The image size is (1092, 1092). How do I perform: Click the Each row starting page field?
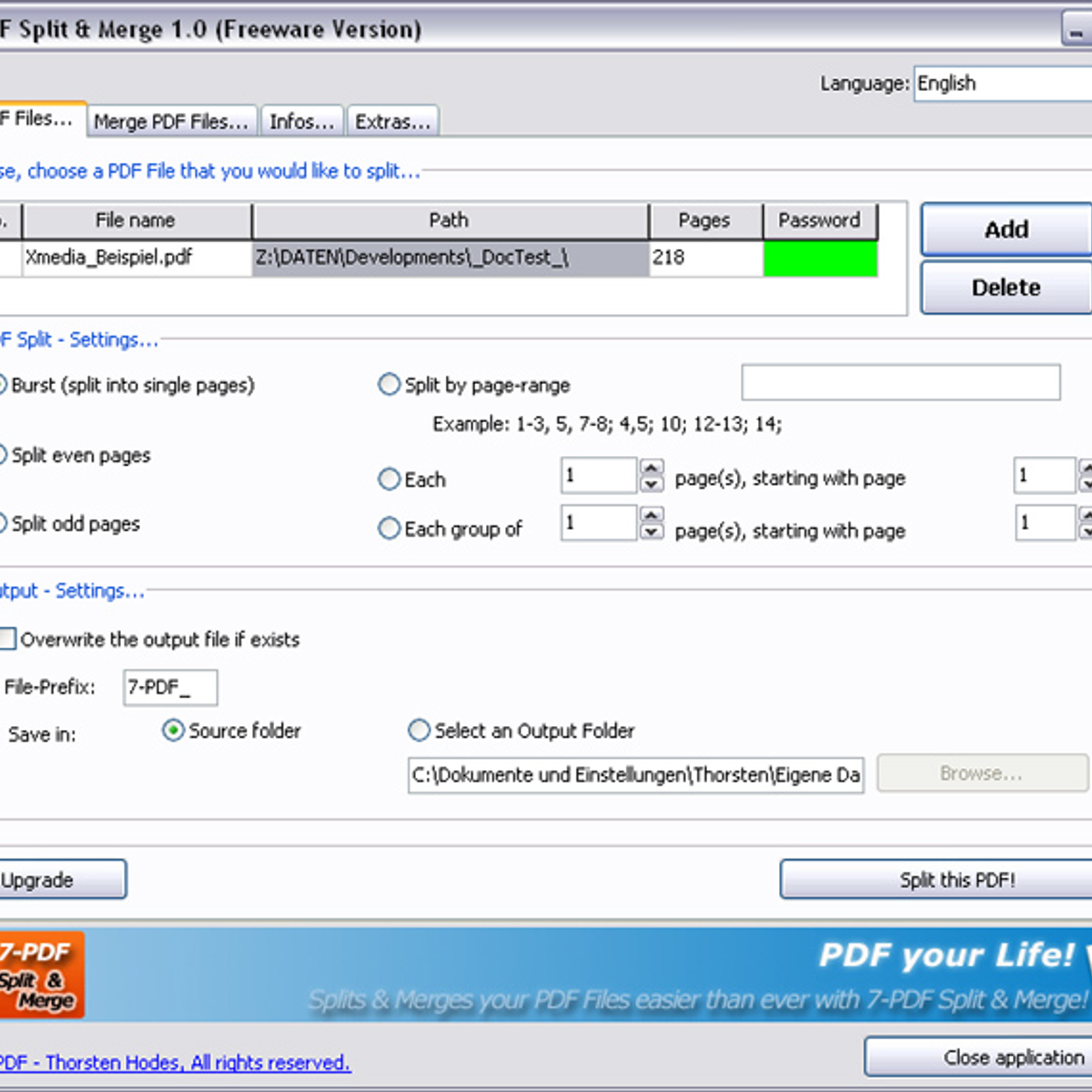(1045, 475)
